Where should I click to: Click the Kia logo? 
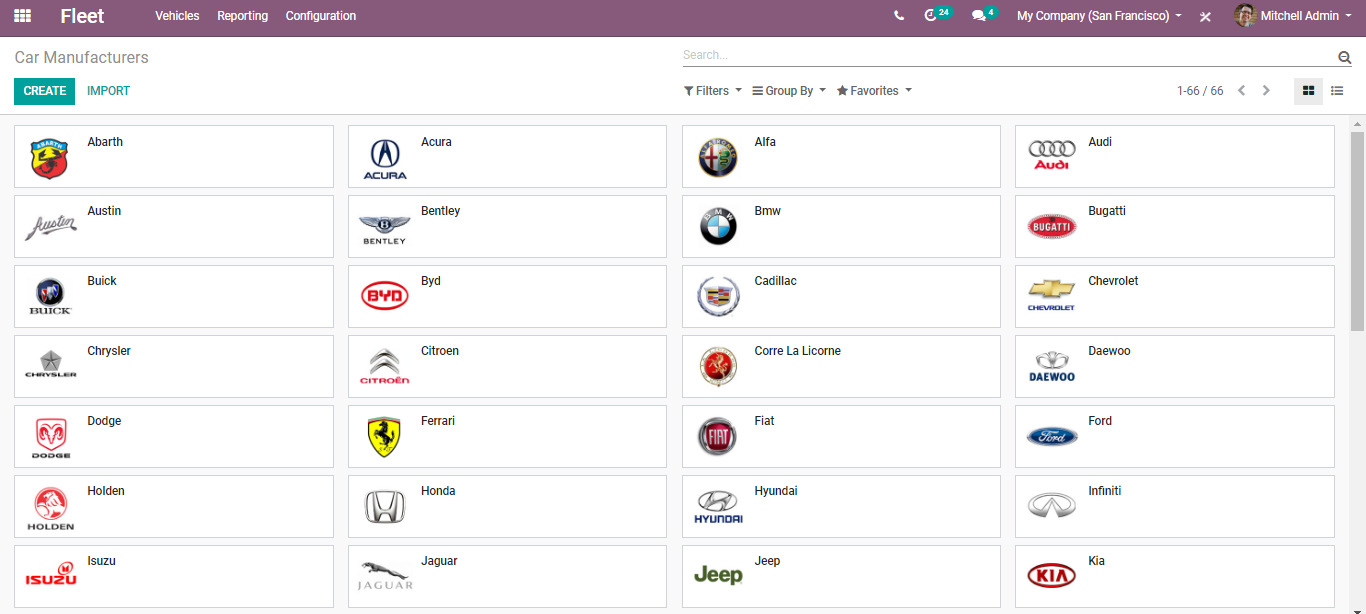point(1052,575)
